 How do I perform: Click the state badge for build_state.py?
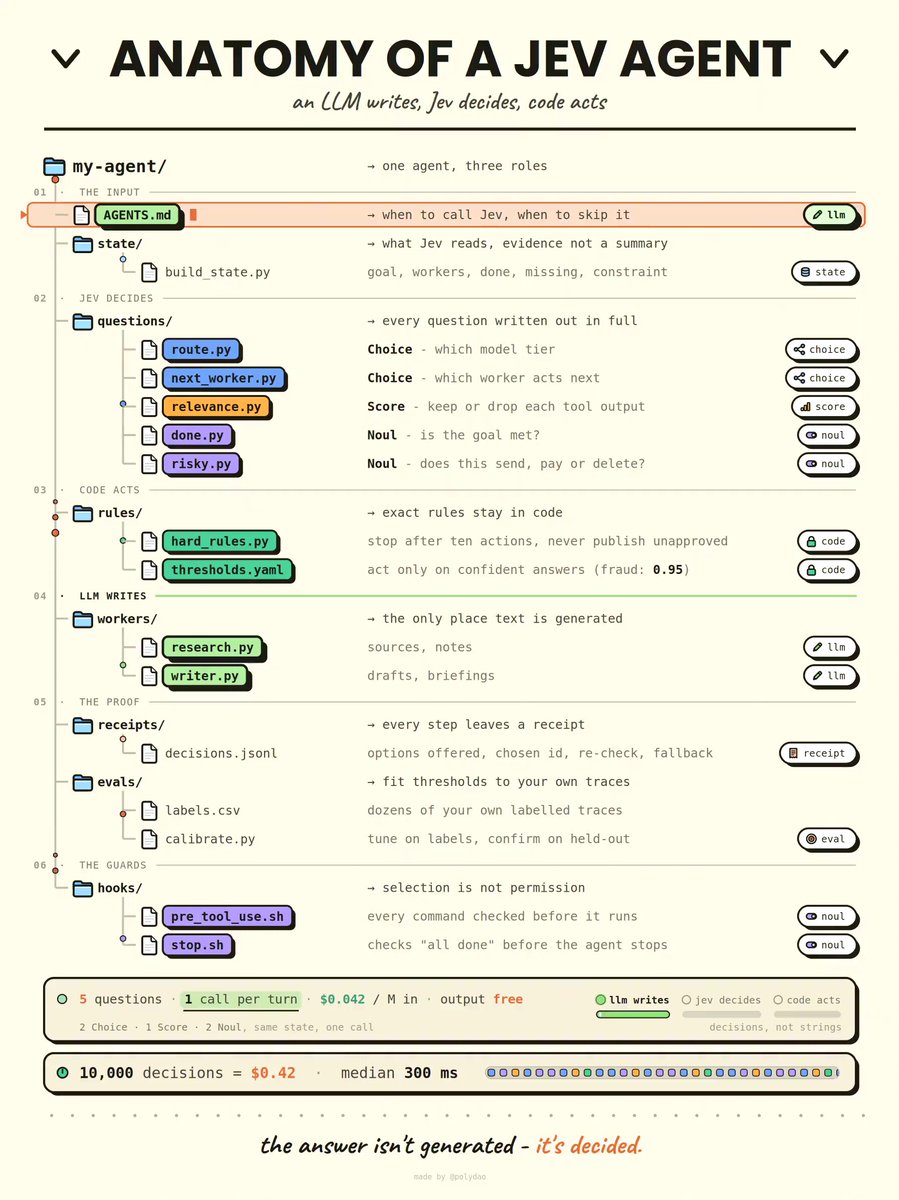point(823,272)
